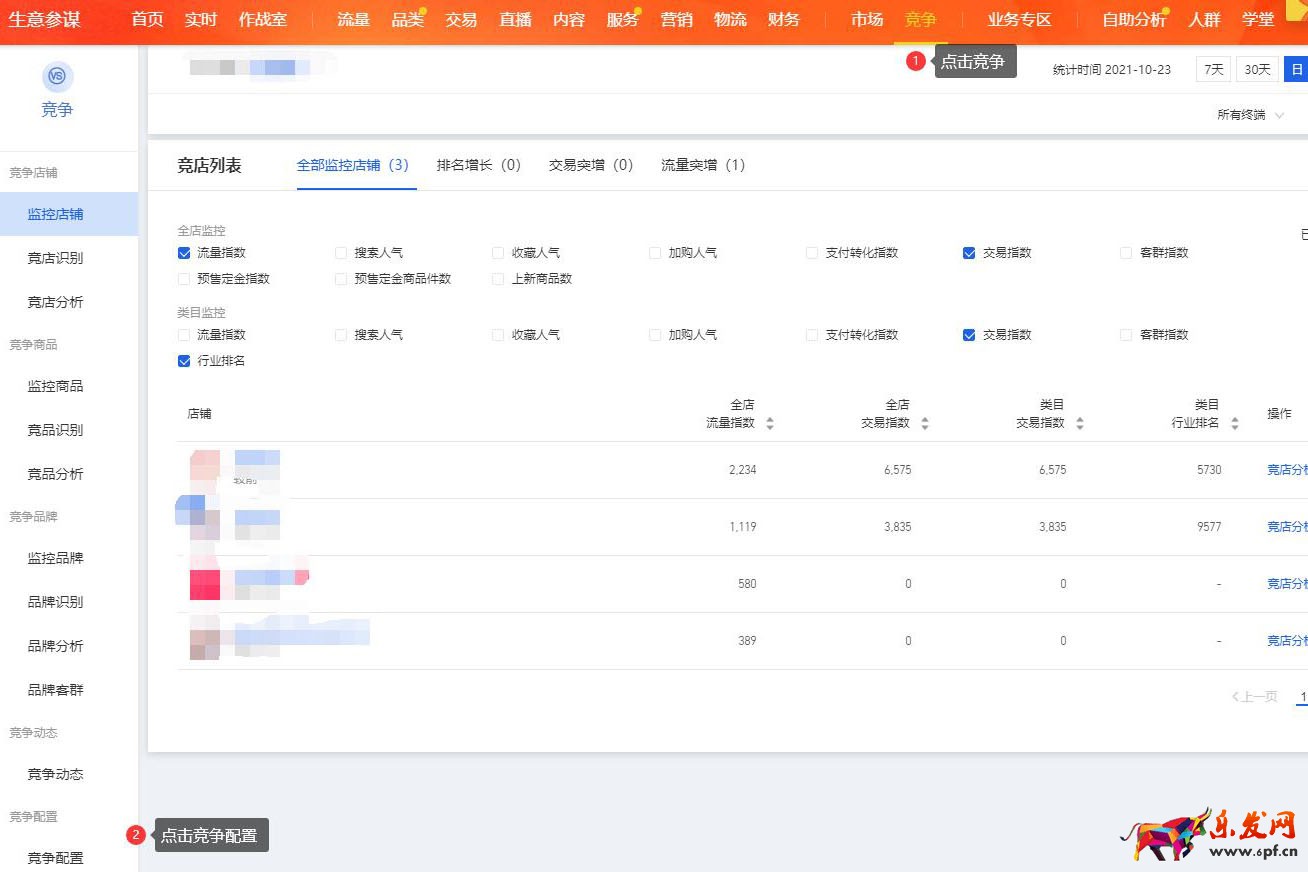Sort by 全店交易指数 column arrows
Screen dimensions: 1308x872
[x=924, y=422]
